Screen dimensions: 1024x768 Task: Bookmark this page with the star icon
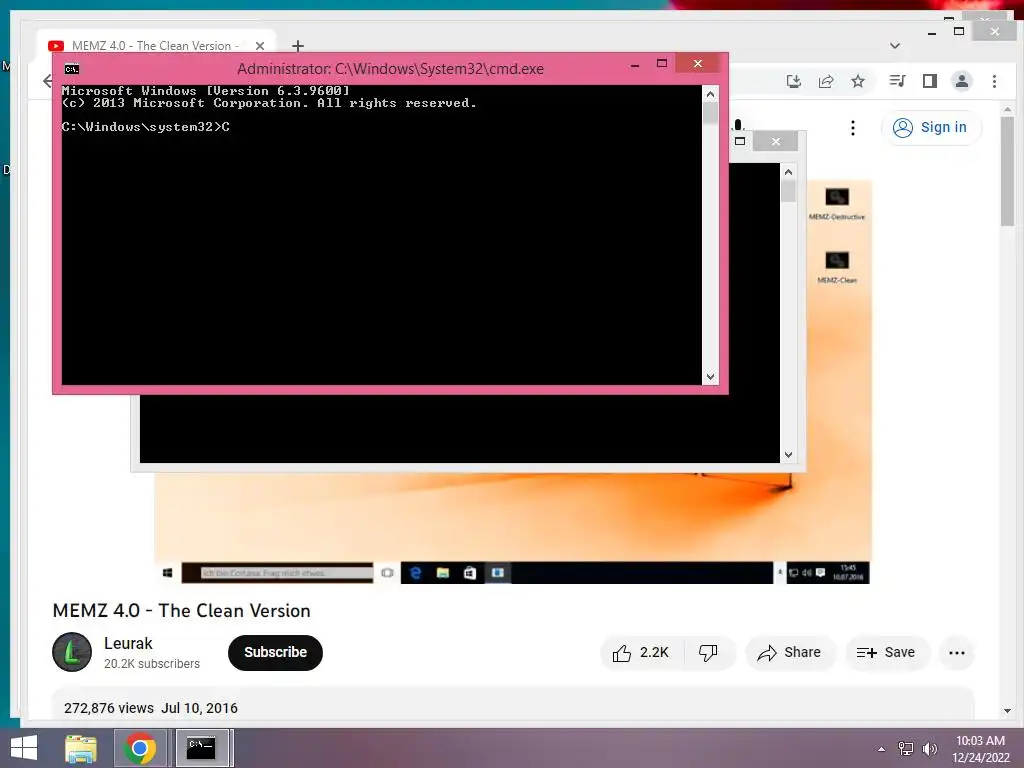(857, 81)
